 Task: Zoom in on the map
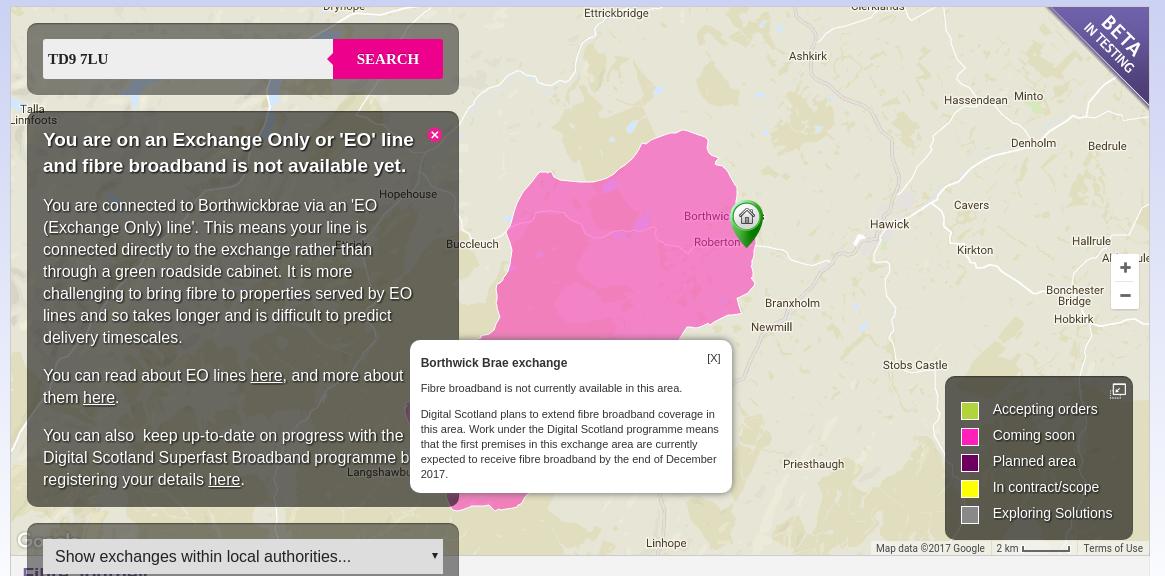pos(1125,268)
